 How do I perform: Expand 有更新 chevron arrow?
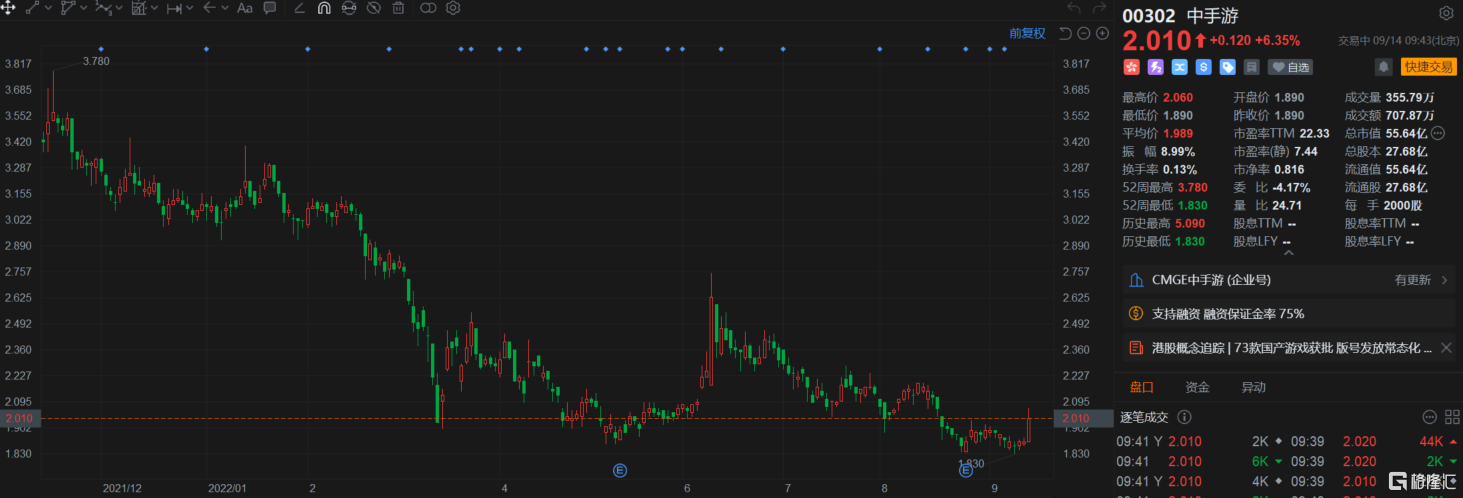coord(1445,280)
